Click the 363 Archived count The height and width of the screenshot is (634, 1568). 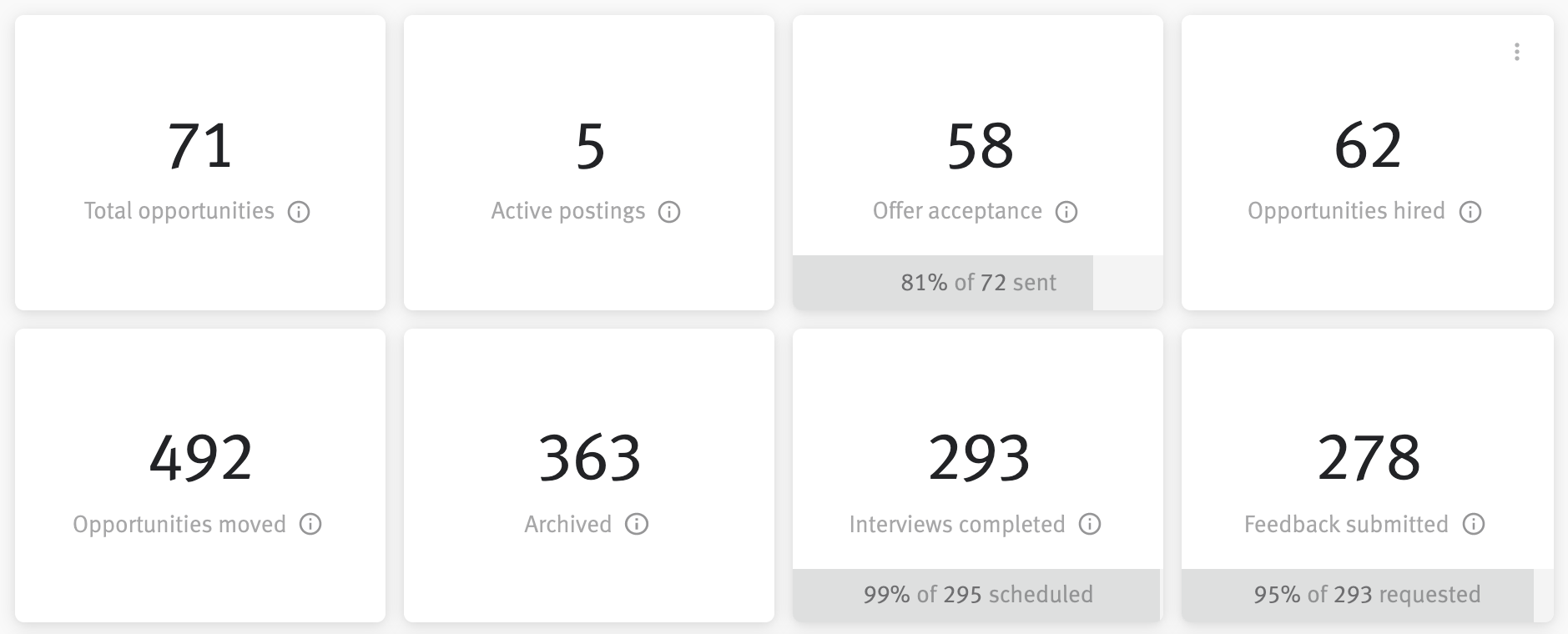[589, 458]
